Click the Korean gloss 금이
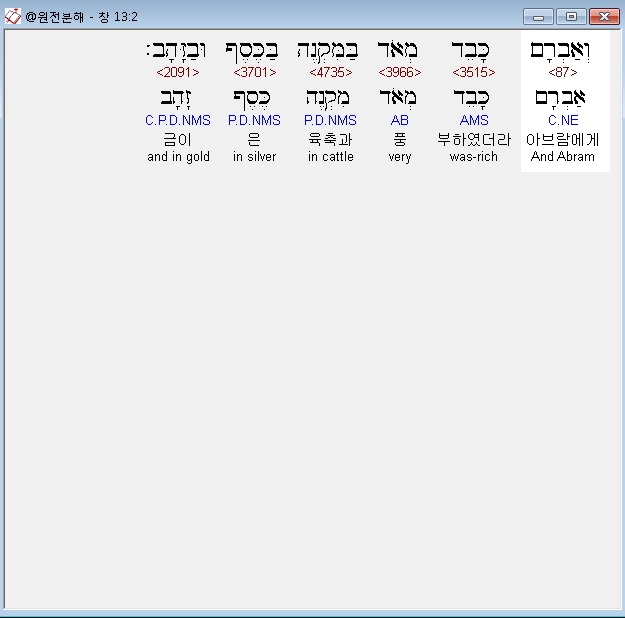Screen dimensions: 625x618 coord(178,140)
